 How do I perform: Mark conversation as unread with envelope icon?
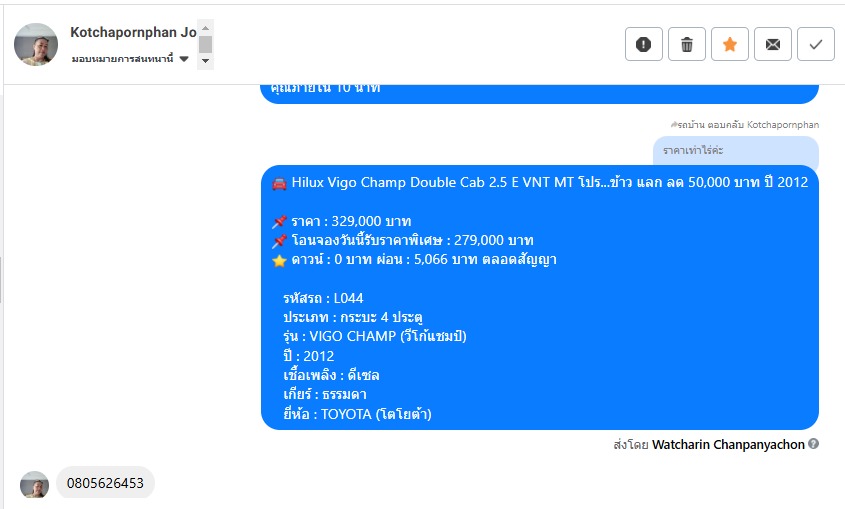coord(773,44)
